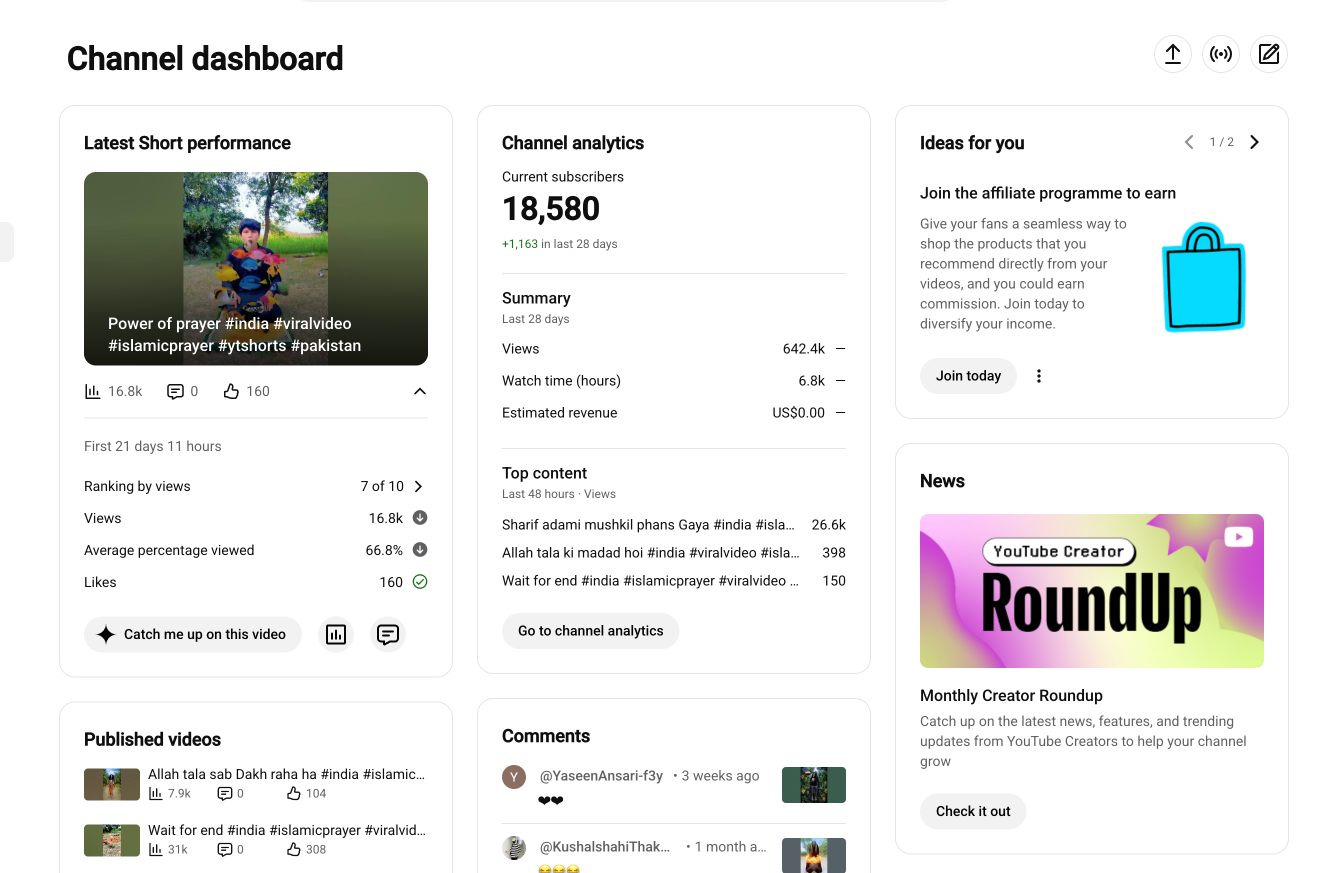Open top content 'Allah tala ki madad hoi'
Screen dimensions: 1339x873
coord(651,552)
